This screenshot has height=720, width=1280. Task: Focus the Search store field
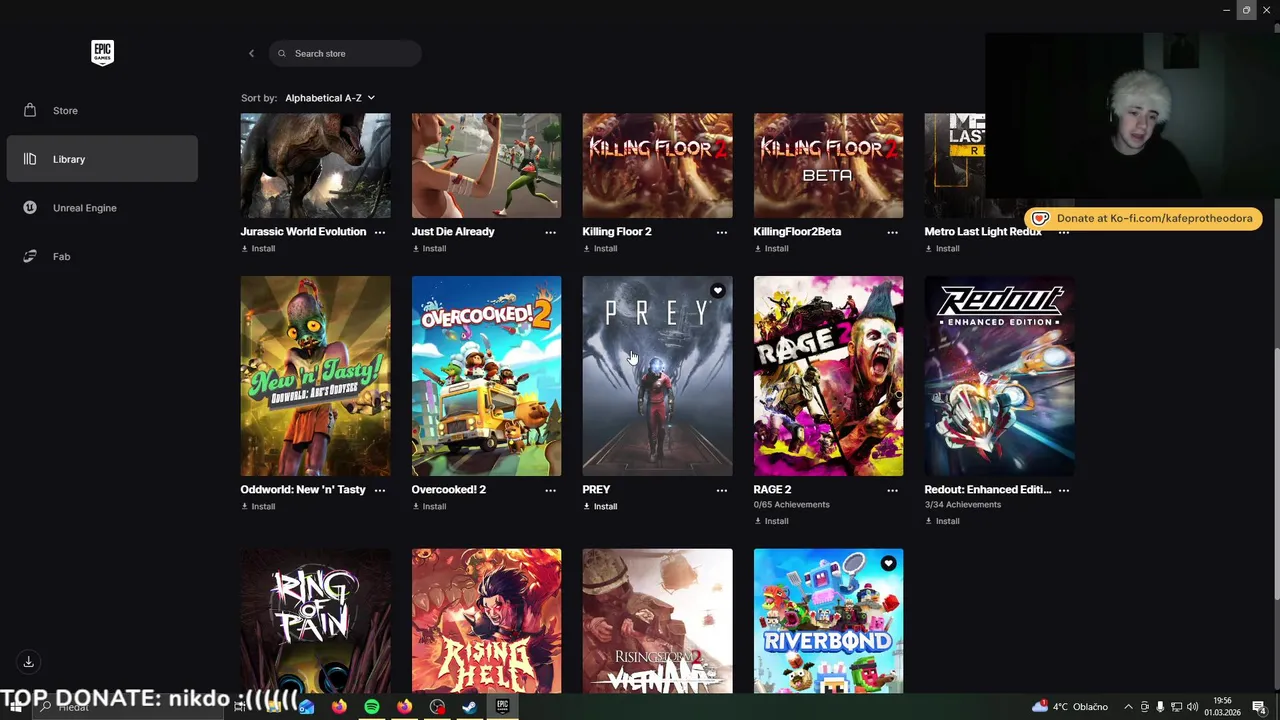(345, 53)
